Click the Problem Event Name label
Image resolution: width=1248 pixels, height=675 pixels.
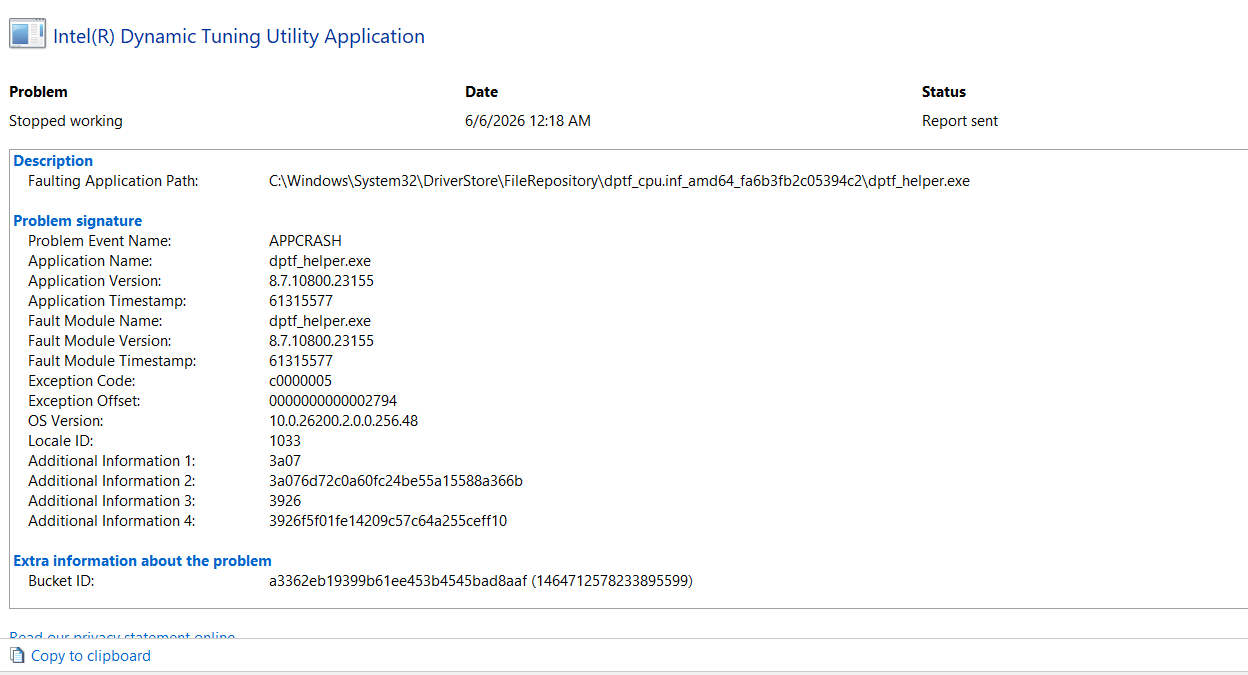100,241
